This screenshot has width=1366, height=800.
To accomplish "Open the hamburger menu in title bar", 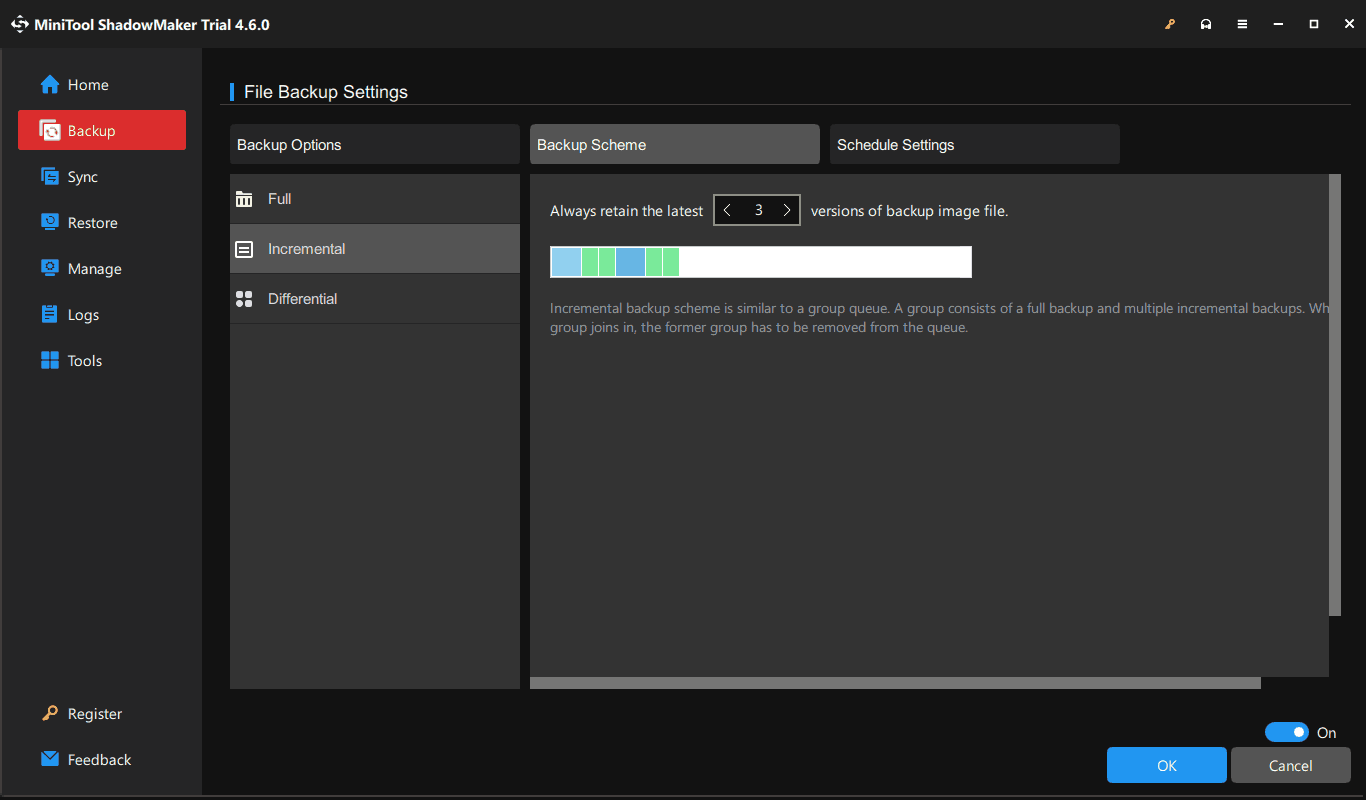I will tap(1242, 23).
